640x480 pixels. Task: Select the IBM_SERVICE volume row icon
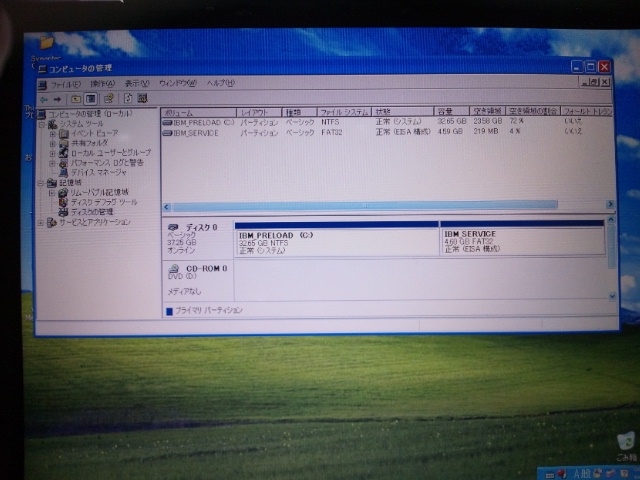167,133
